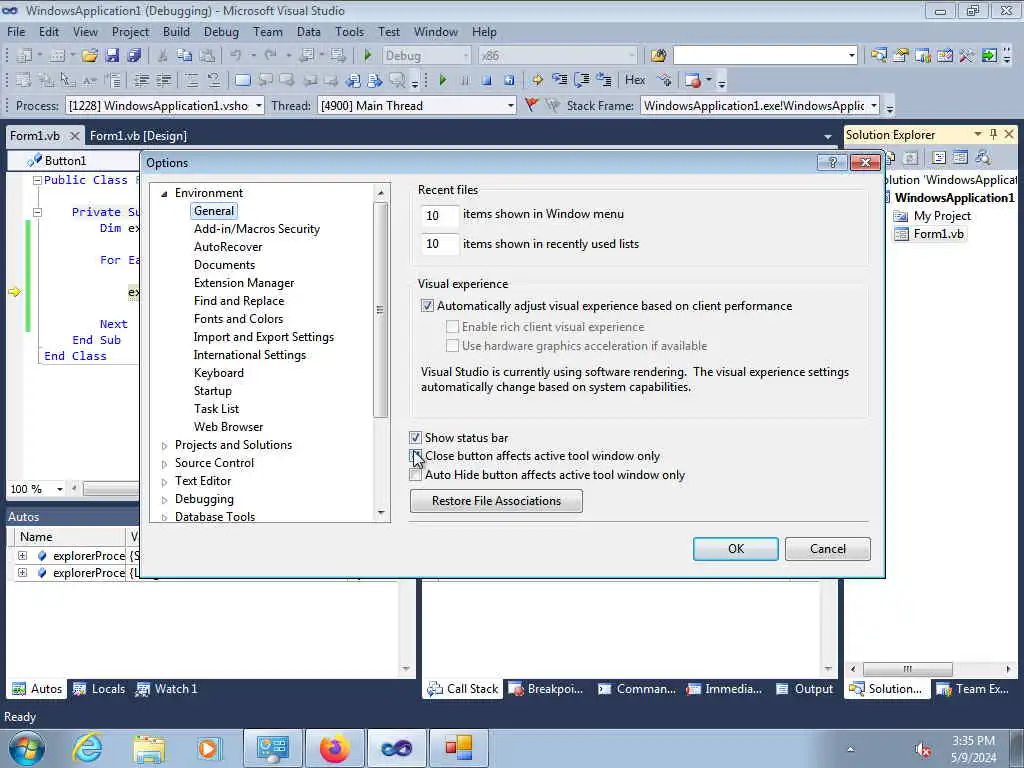Click the red flag thread icon
This screenshot has width=1024, height=768.
531,105
